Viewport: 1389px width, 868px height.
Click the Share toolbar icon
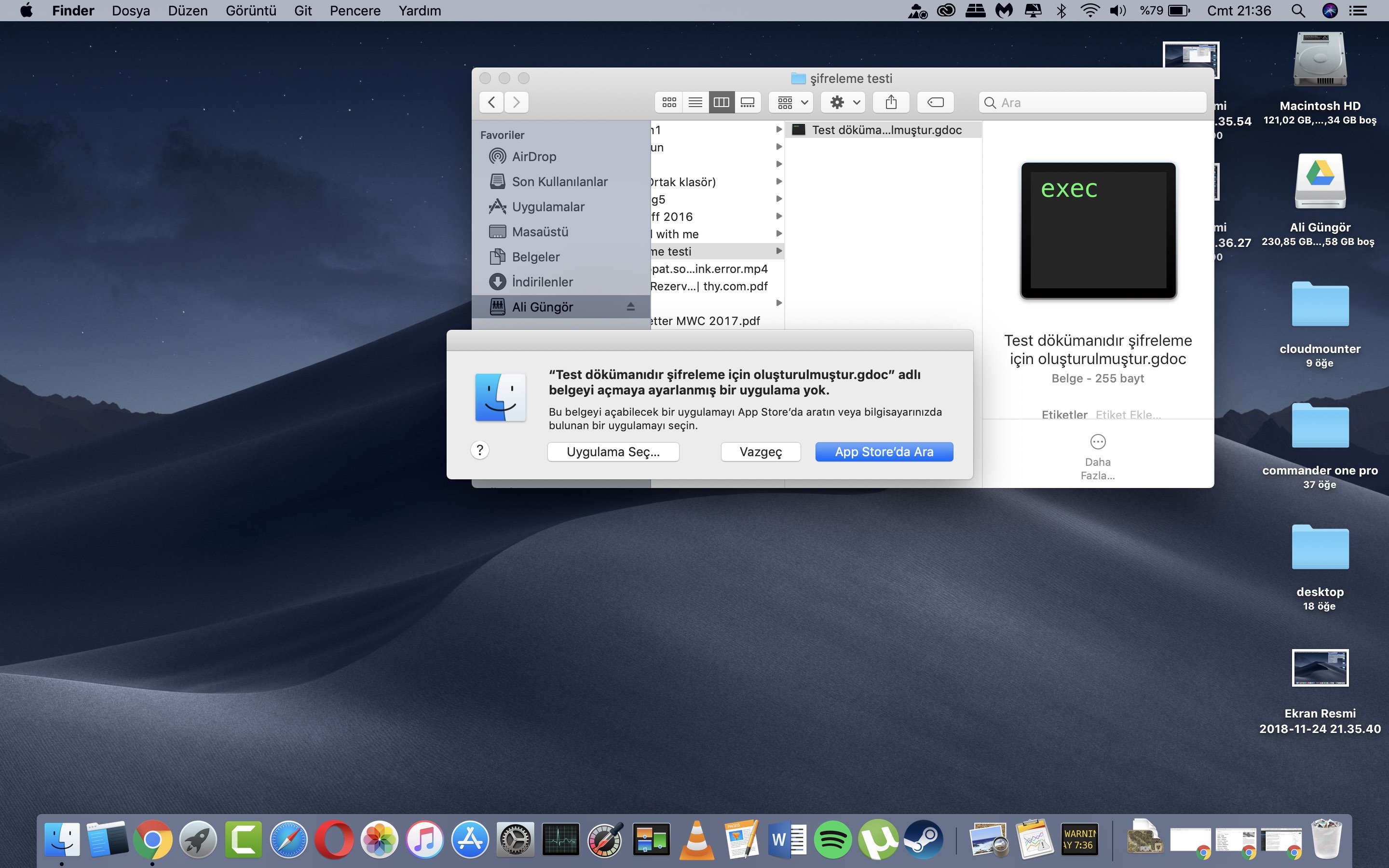pyautogui.click(x=891, y=102)
